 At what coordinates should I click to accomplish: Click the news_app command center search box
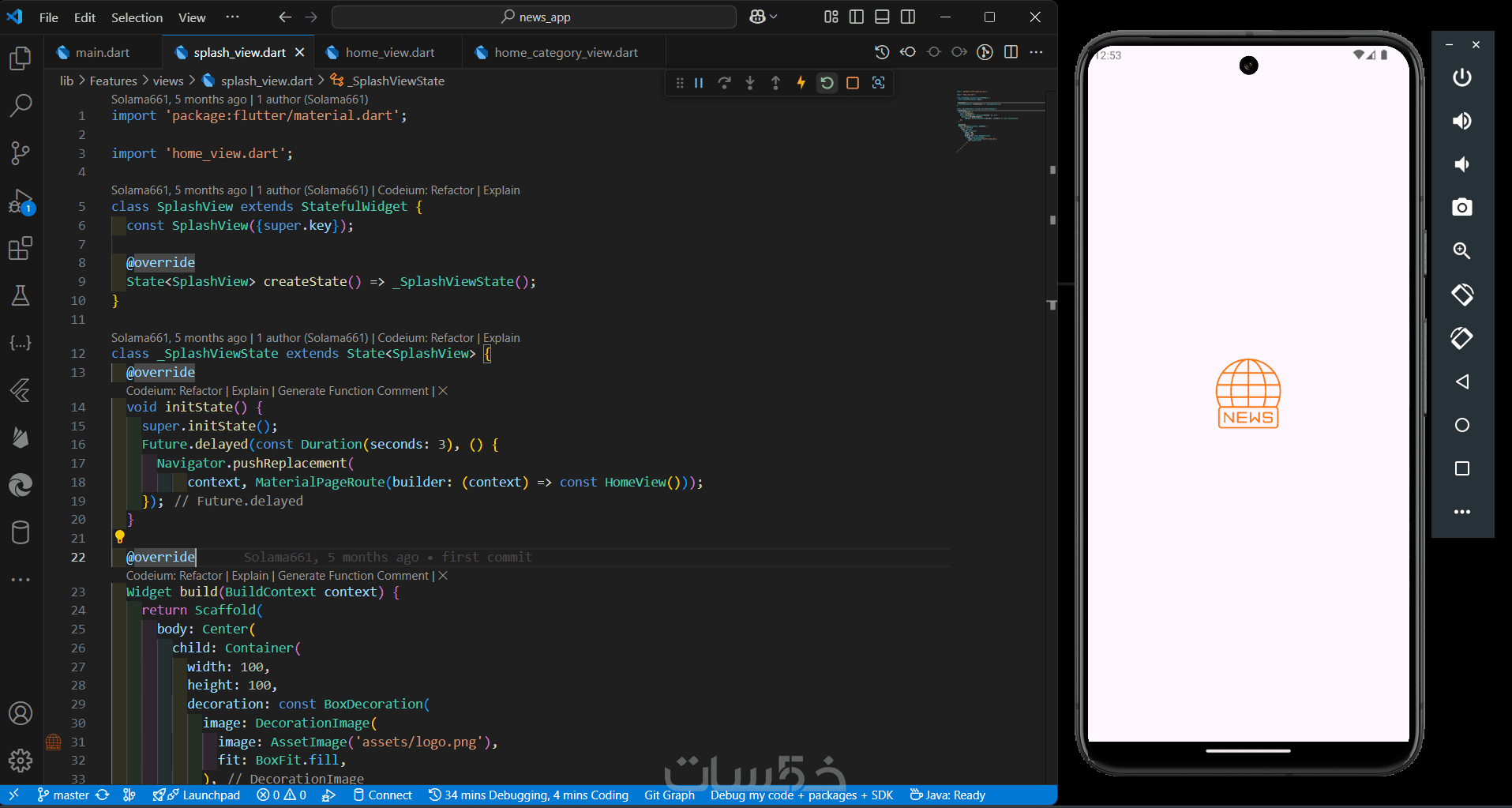pos(535,17)
